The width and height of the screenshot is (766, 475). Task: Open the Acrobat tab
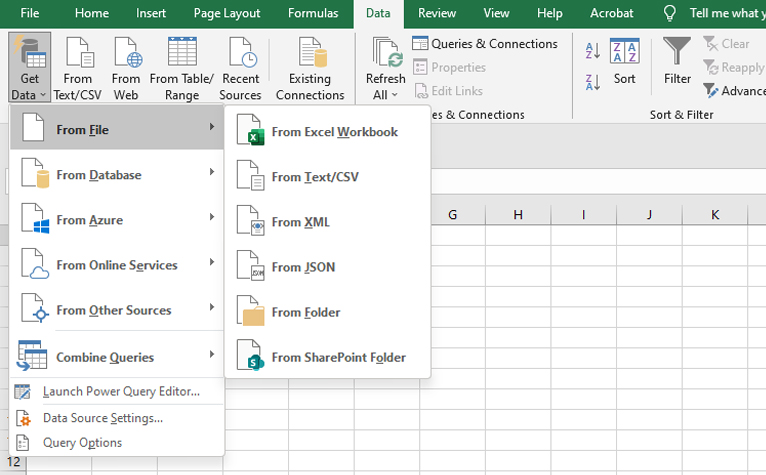pyautogui.click(x=612, y=13)
